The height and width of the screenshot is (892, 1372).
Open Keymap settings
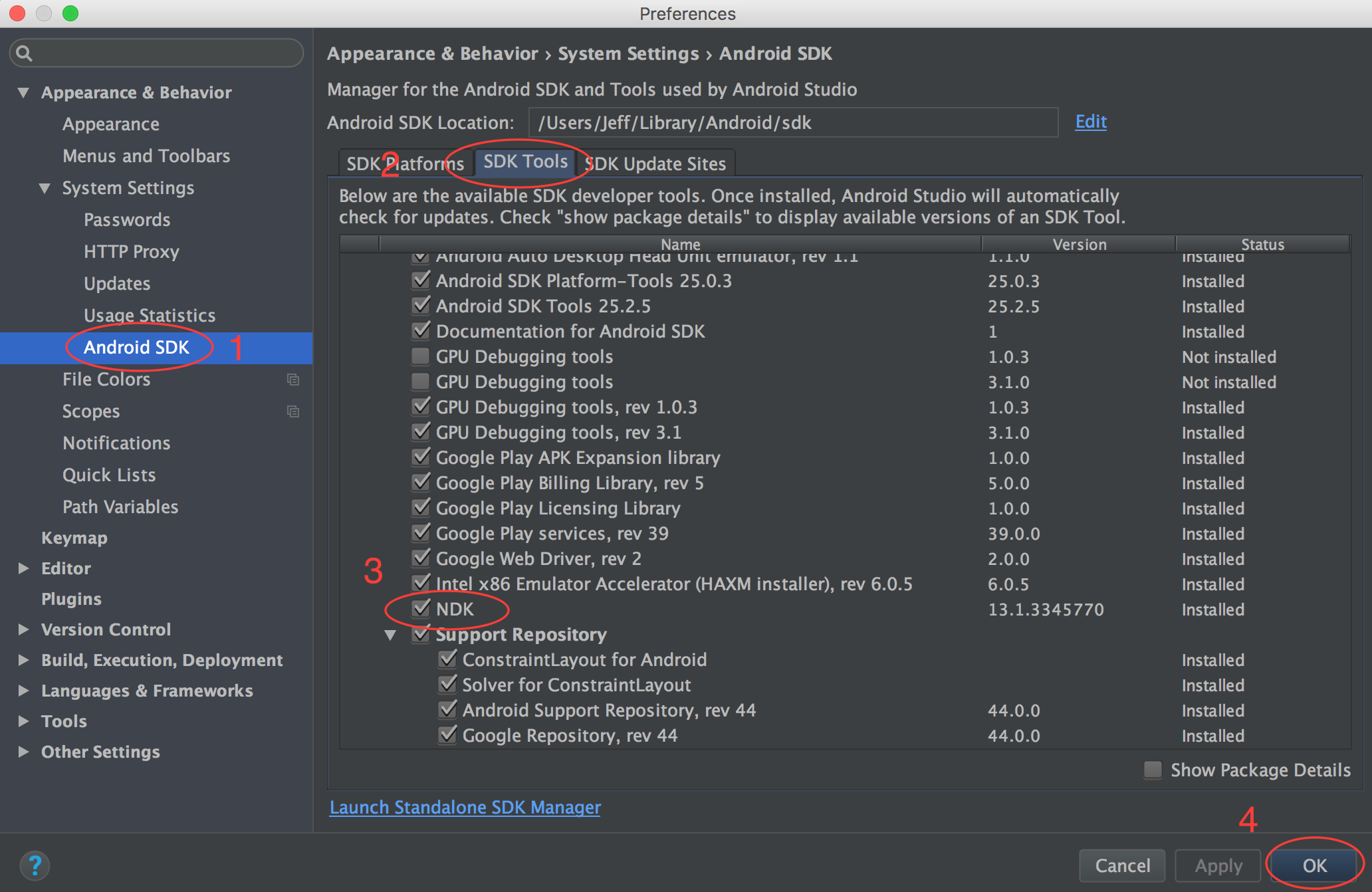click(x=74, y=538)
